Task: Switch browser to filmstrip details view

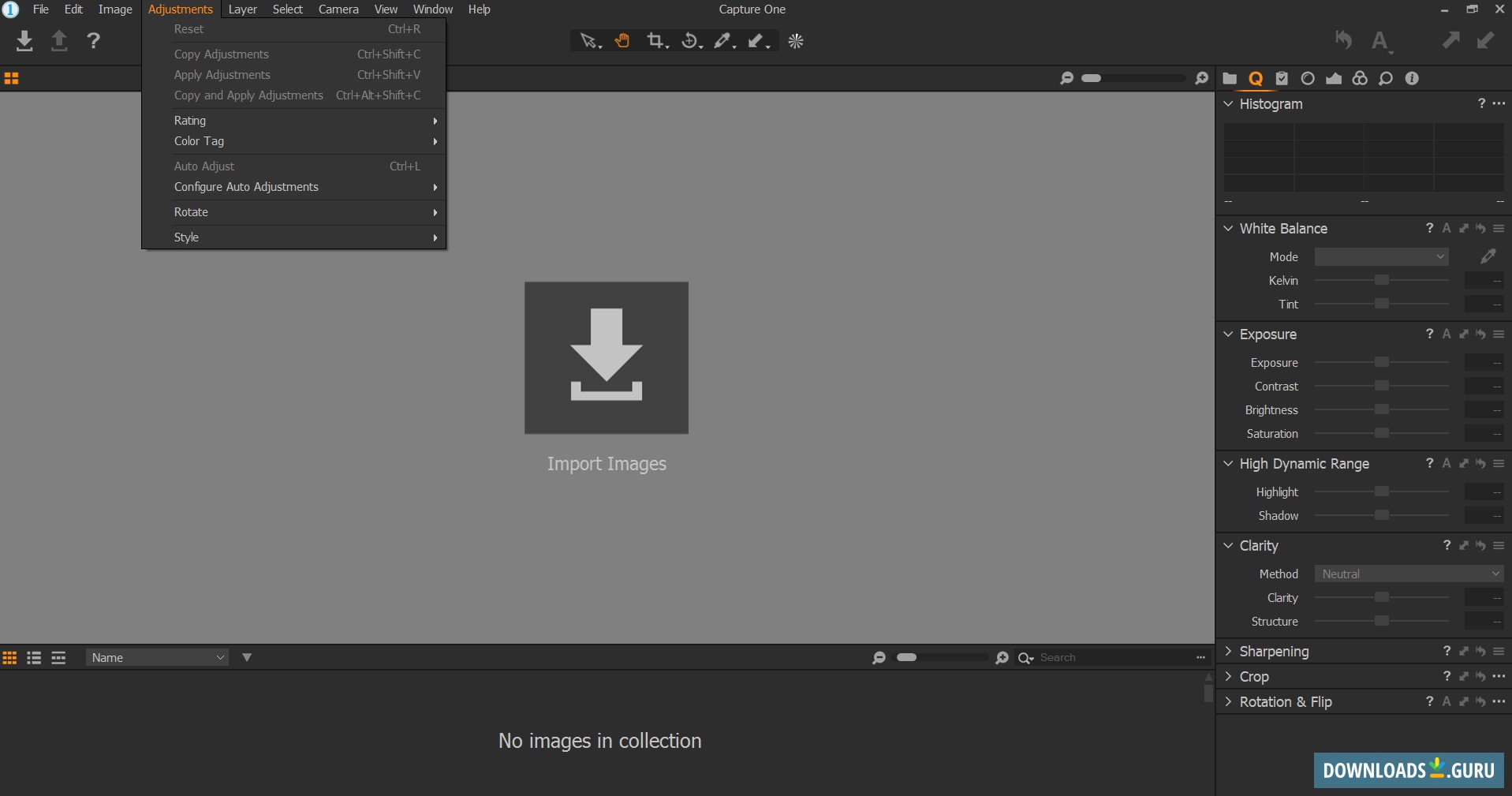Action: [58, 658]
